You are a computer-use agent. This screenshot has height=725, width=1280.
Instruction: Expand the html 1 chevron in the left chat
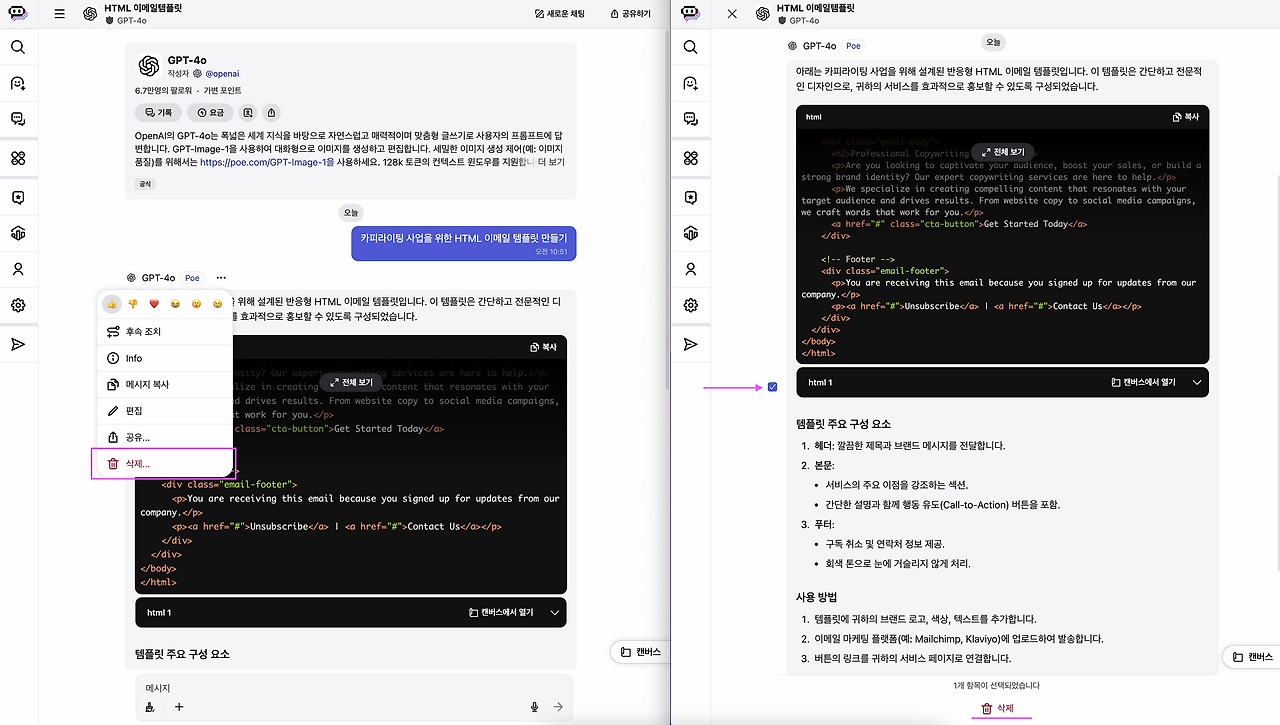pos(555,613)
